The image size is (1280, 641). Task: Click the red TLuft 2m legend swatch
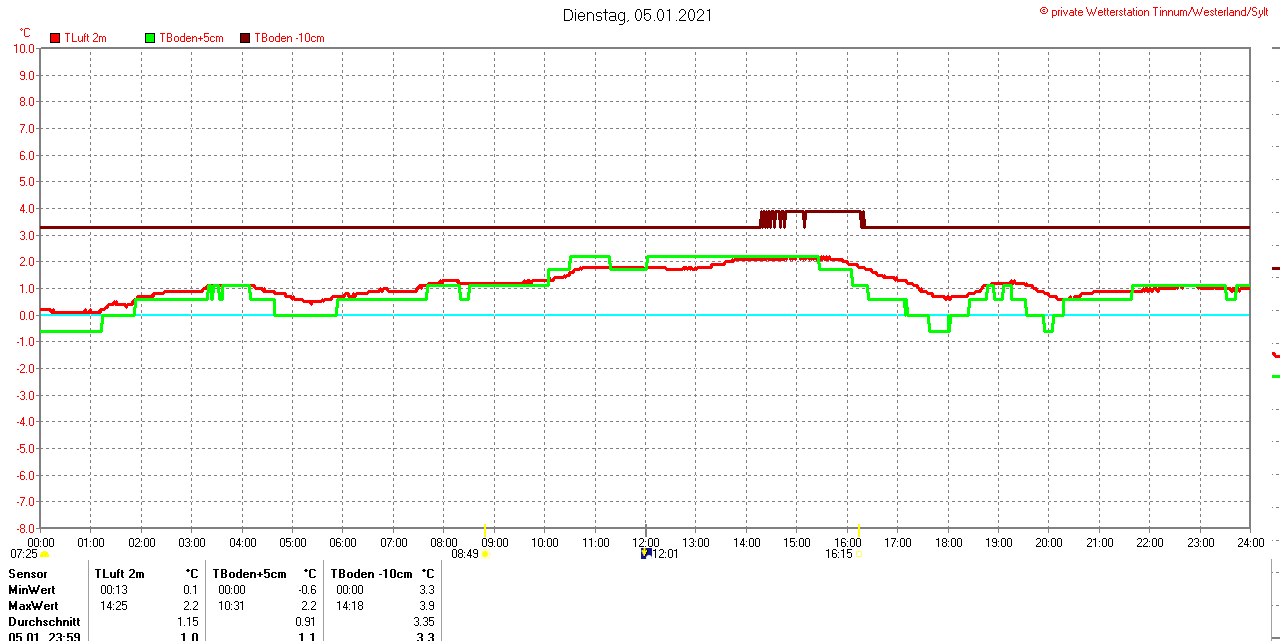point(55,38)
